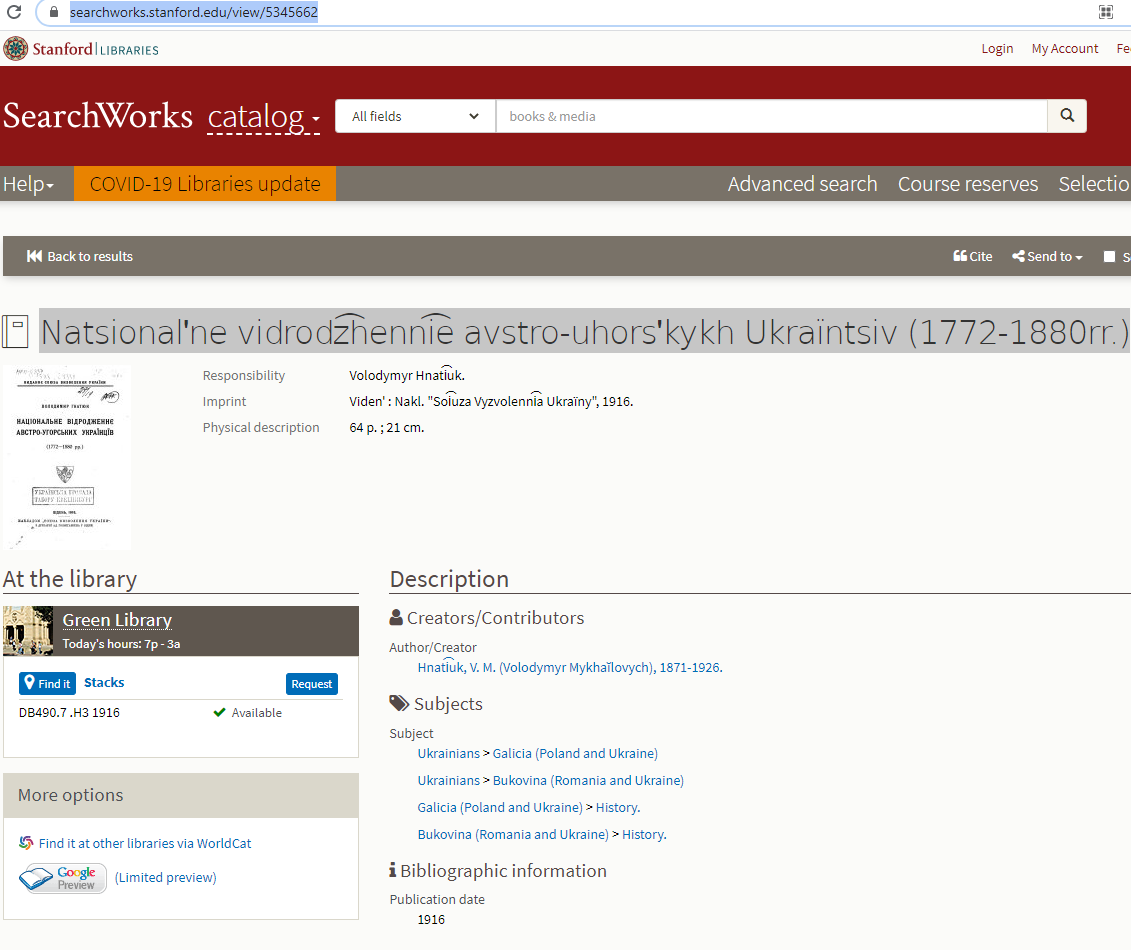
Task: Open COVID-19 Libraries update tab
Action: click(205, 184)
